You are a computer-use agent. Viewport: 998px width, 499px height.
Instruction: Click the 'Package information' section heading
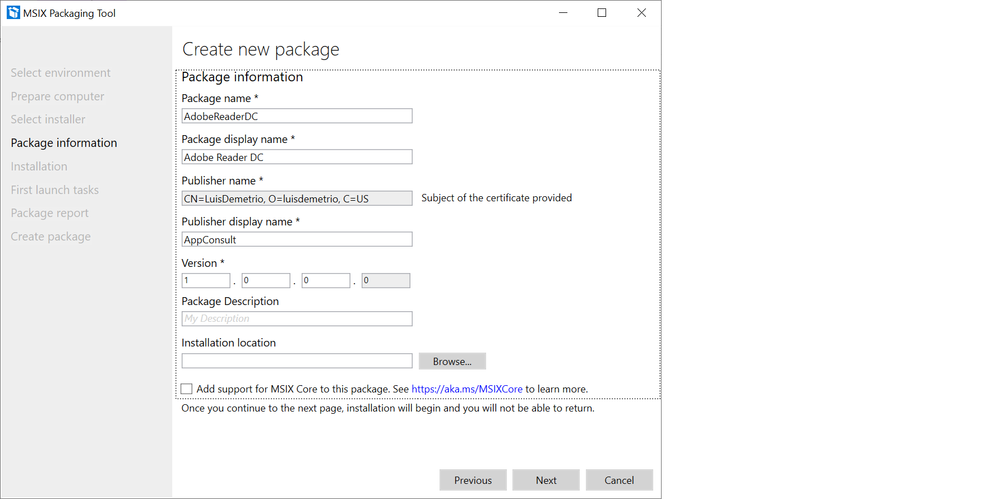point(242,77)
